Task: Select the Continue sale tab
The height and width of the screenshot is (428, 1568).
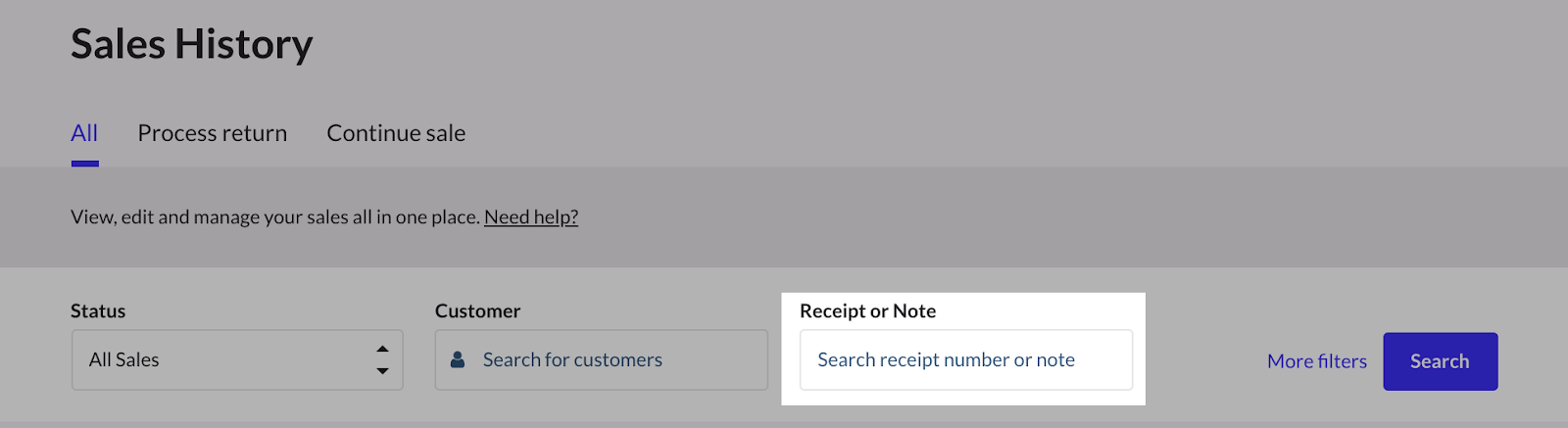Action: click(396, 133)
